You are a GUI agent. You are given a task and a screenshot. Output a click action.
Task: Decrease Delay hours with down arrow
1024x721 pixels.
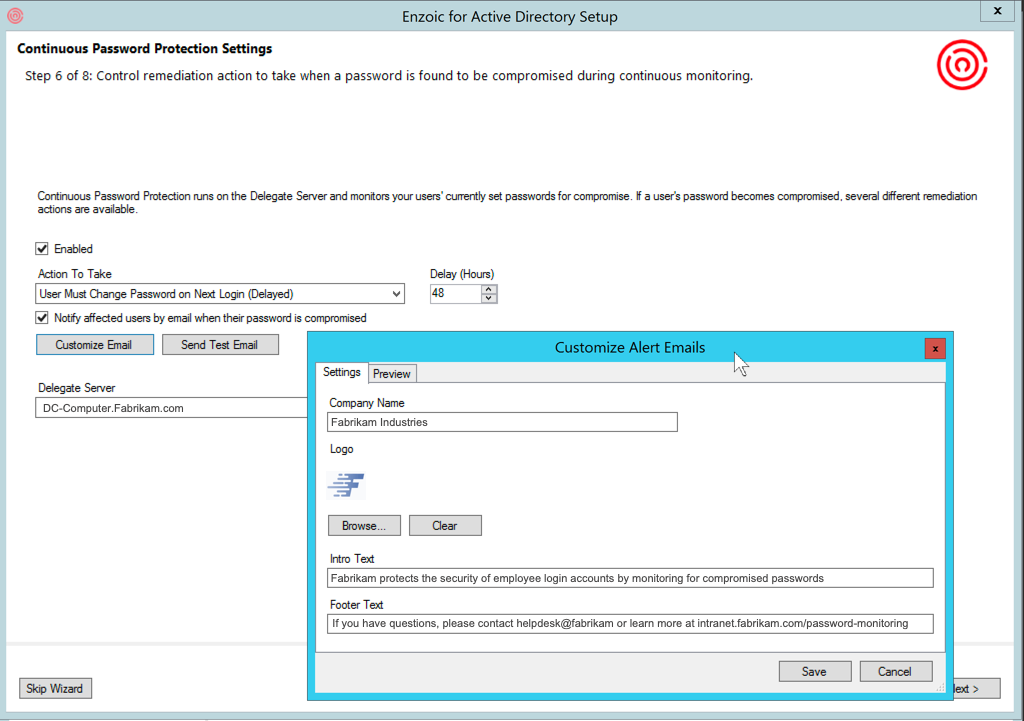click(x=489, y=298)
